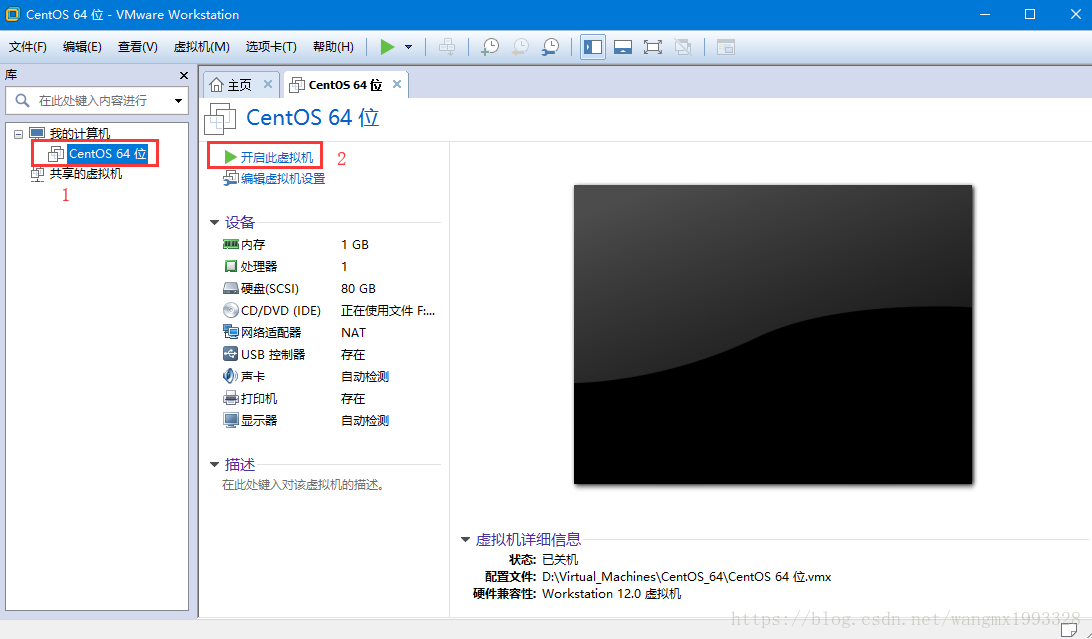Collapse the 虚拟机详细信息 section
The height and width of the screenshot is (639, 1092).
point(465,539)
